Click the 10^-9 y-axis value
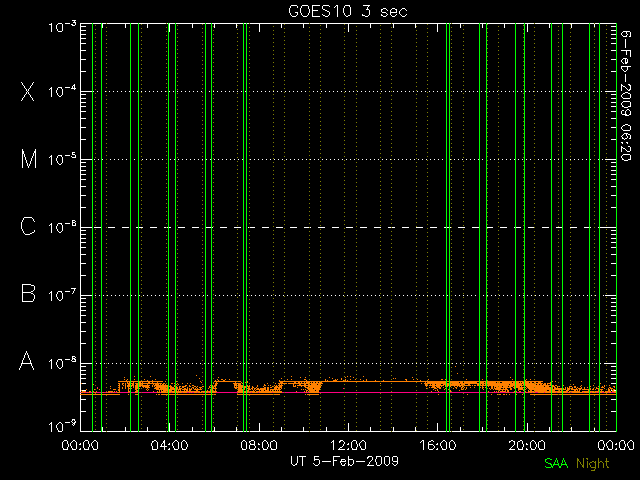This screenshot has width=640, height=480. point(62,427)
